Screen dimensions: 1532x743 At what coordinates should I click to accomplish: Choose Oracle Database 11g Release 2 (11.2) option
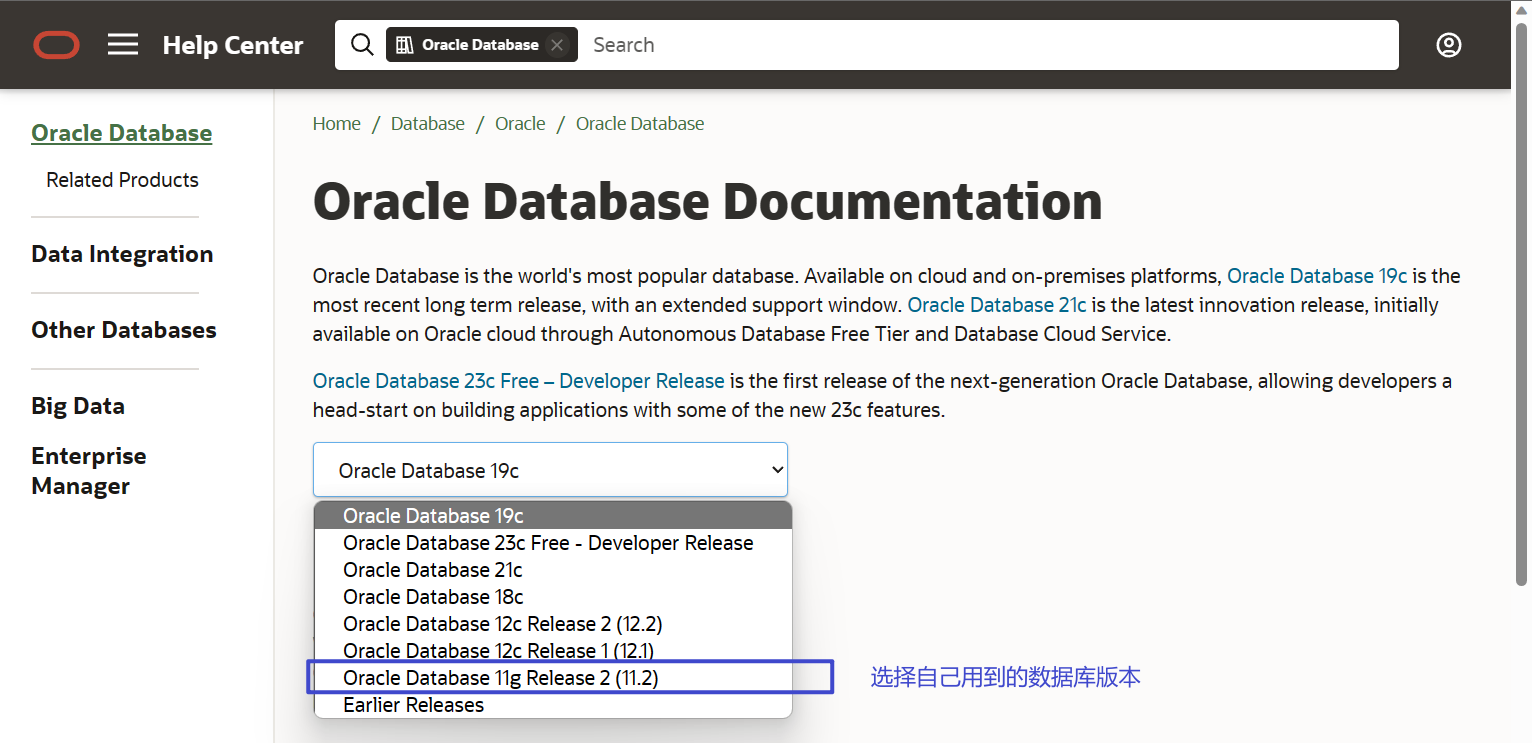553,678
